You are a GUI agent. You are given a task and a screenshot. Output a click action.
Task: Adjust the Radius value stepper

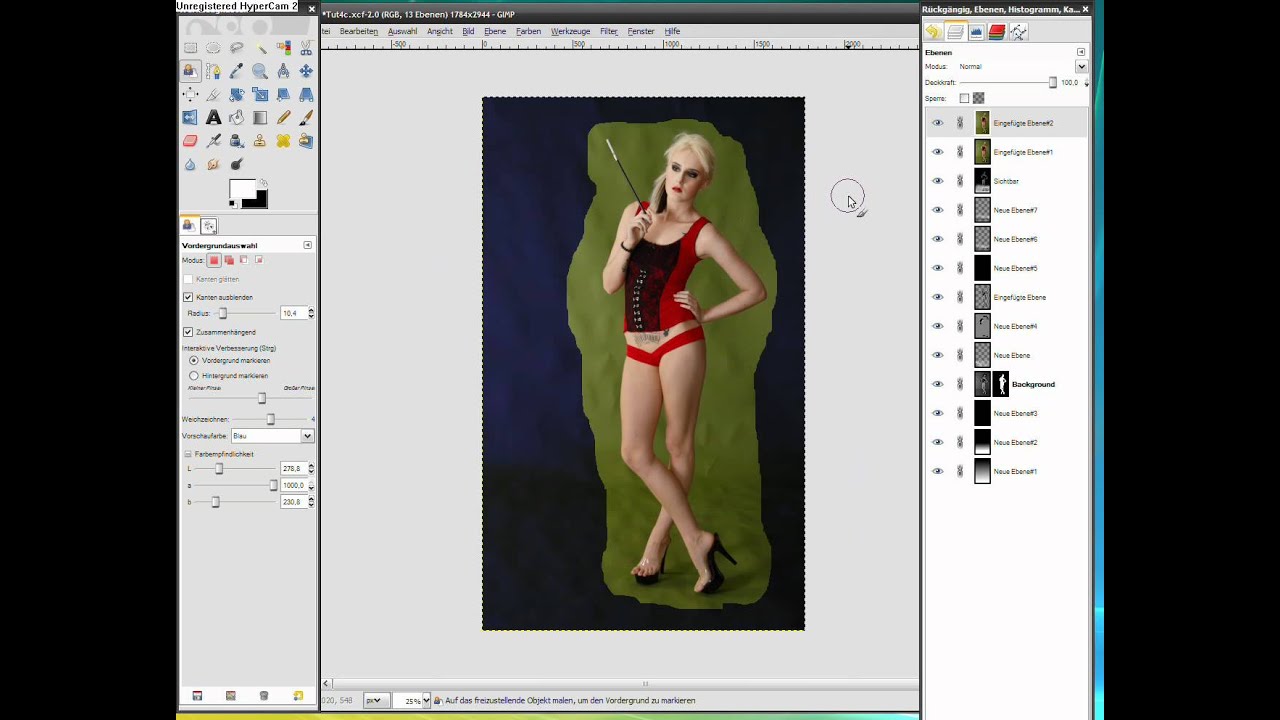tap(311, 313)
